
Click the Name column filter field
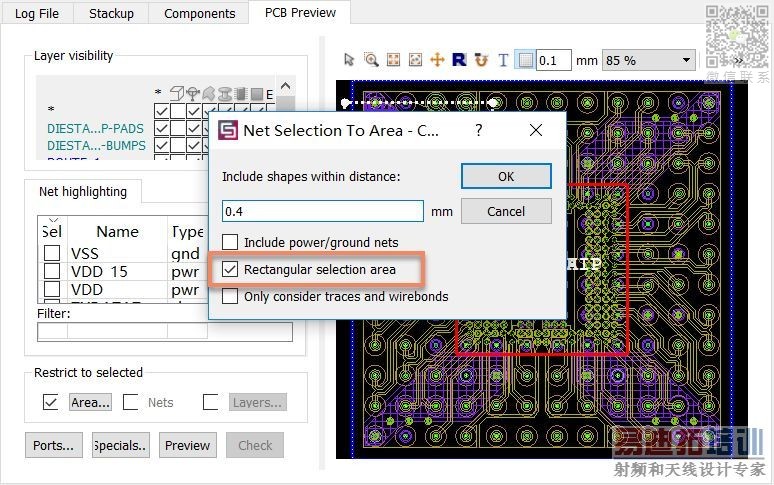pos(117,331)
